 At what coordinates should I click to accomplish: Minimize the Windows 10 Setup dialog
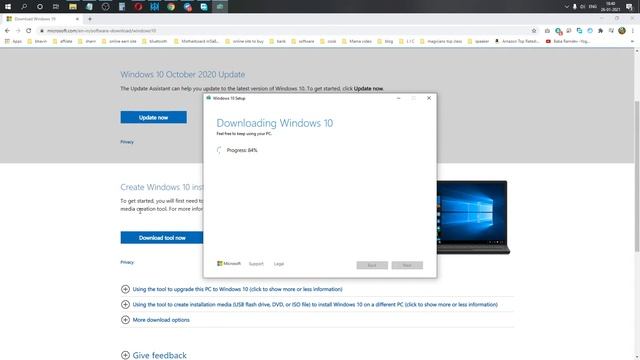pyautogui.click(x=398, y=98)
